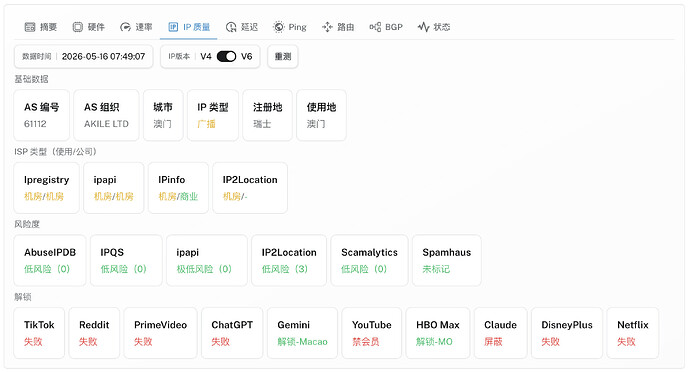690x372 pixels.
Task: Click the Spamhaus 未标记 card
Action: [x=447, y=260]
